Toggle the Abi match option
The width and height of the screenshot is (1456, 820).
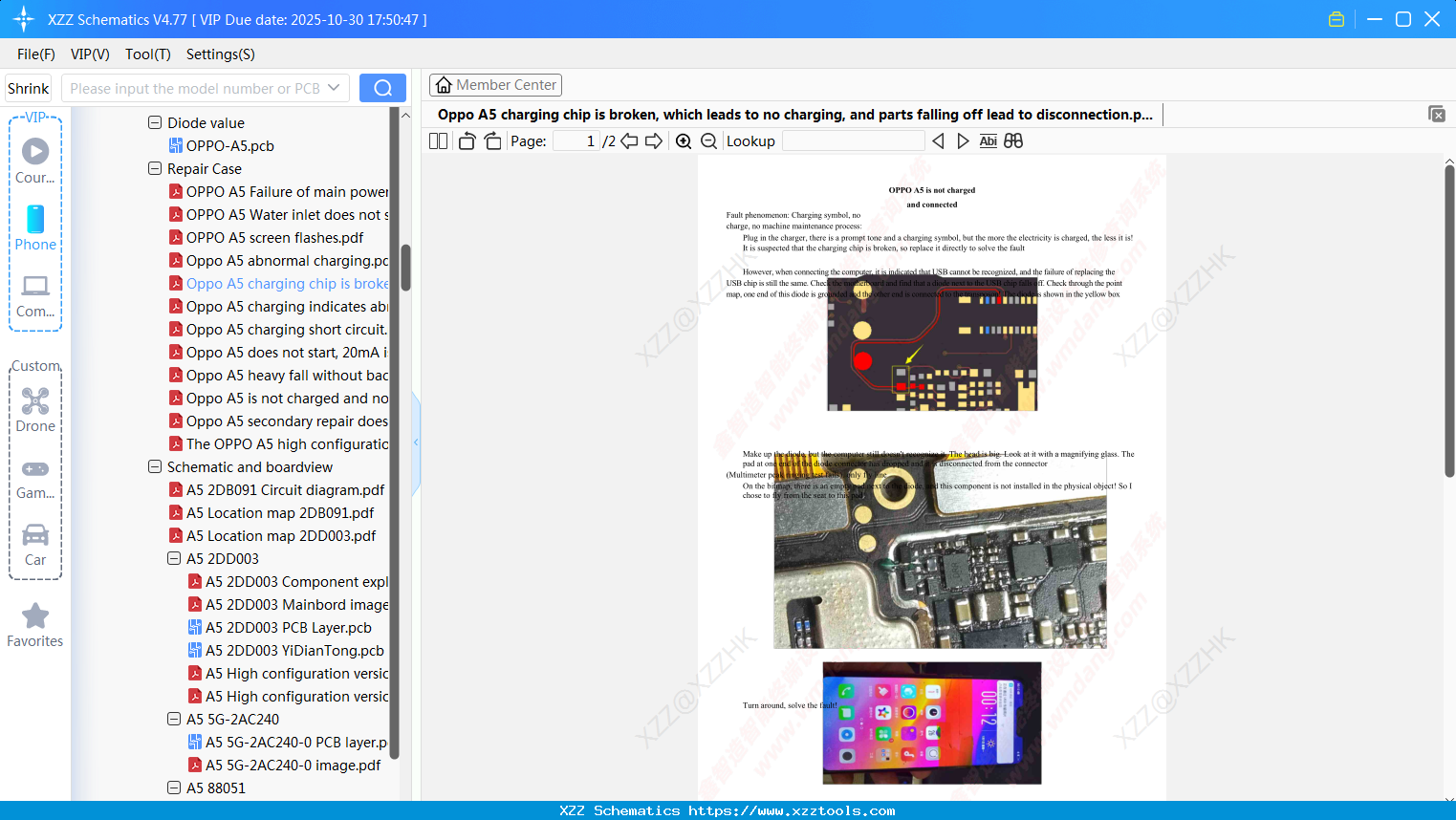[x=989, y=141]
